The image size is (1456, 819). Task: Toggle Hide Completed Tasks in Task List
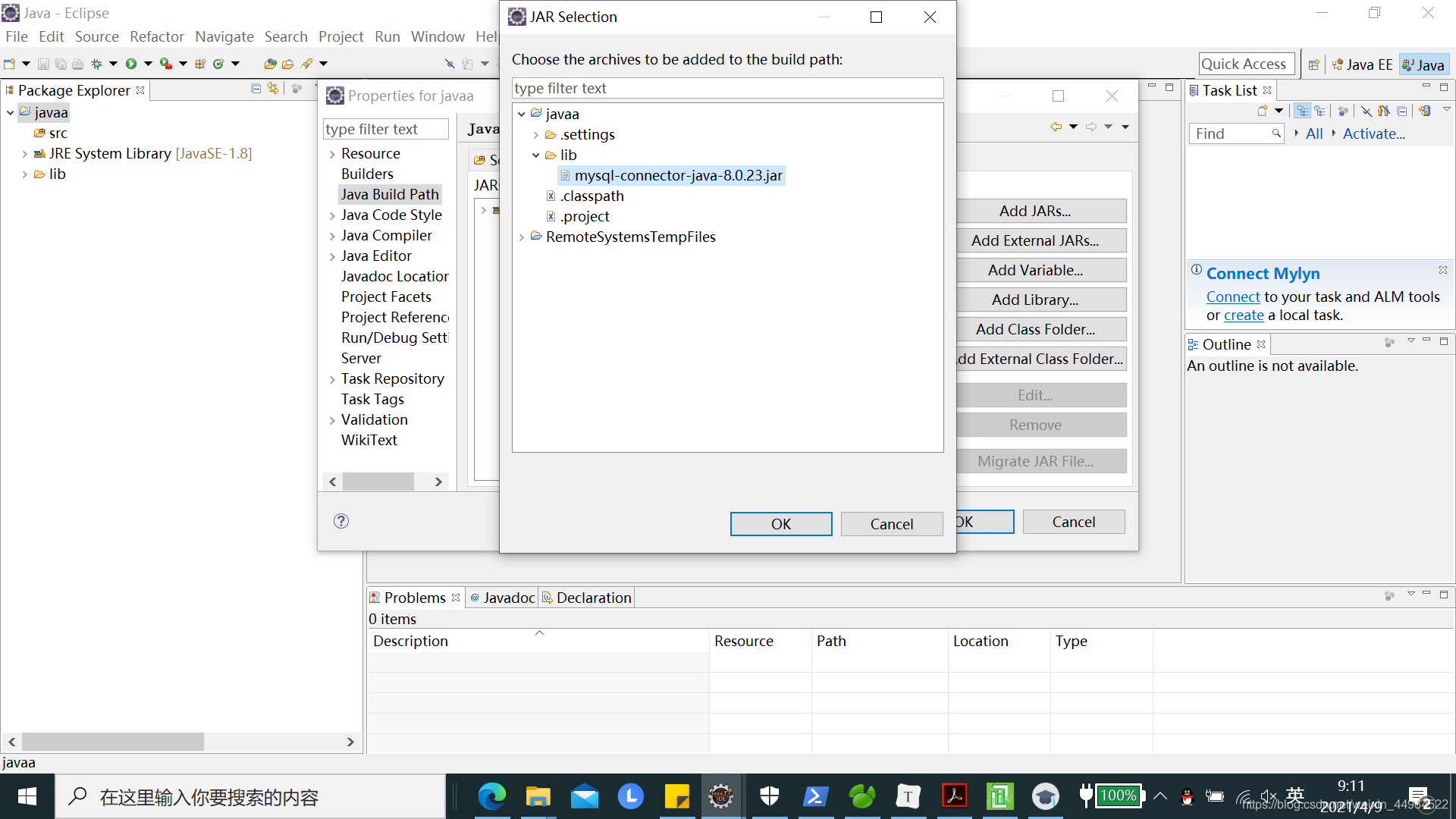click(1366, 111)
